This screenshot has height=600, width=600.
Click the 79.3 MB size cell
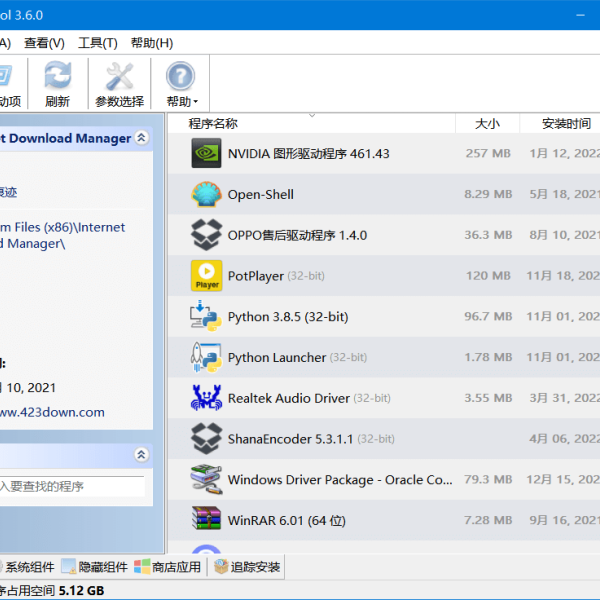pos(488,479)
